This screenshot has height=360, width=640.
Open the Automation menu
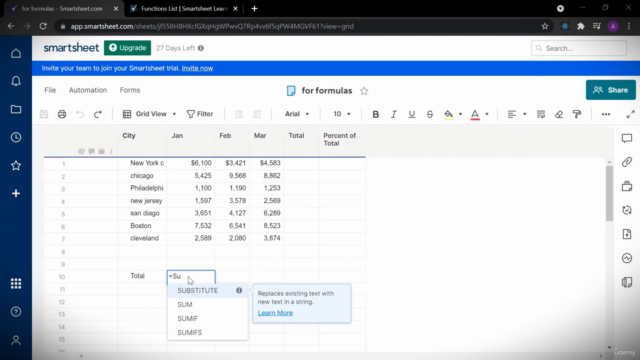click(x=88, y=90)
